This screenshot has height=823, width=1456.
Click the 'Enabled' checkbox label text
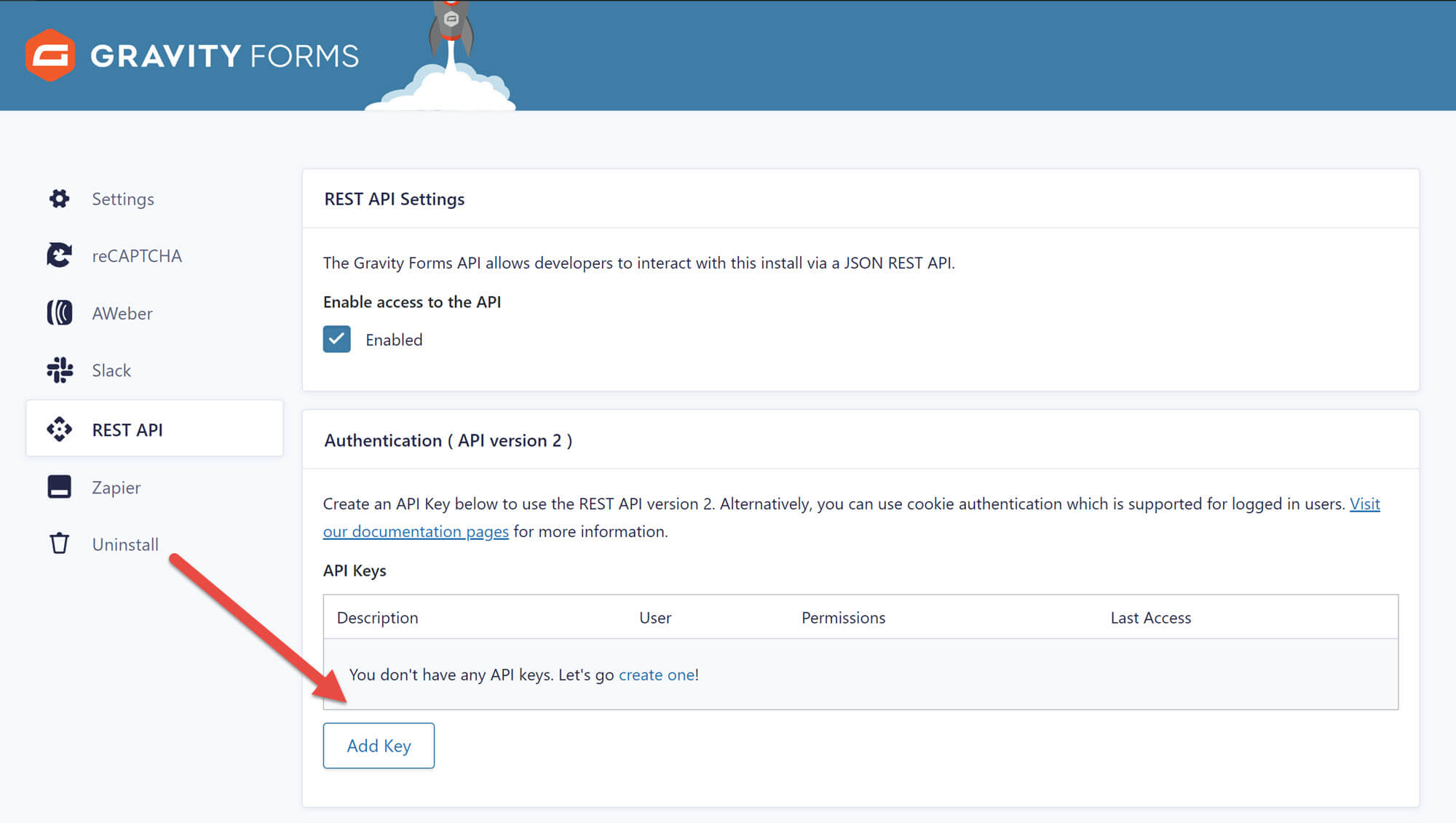pos(394,340)
